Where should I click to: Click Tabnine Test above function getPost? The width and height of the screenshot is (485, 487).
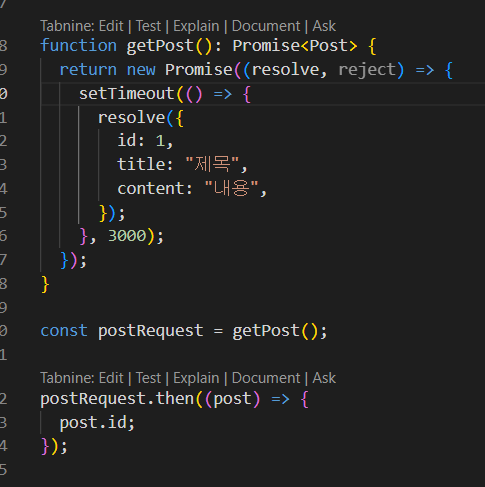coord(148,26)
